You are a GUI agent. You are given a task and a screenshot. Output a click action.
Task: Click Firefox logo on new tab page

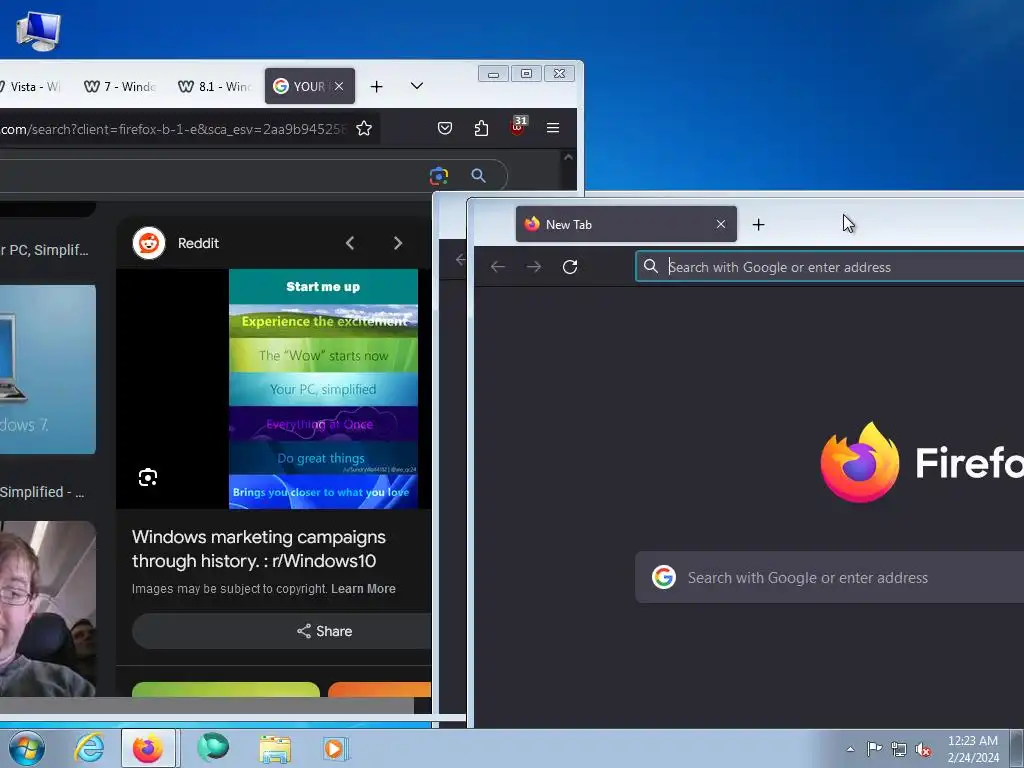click(x=859, y=462)
